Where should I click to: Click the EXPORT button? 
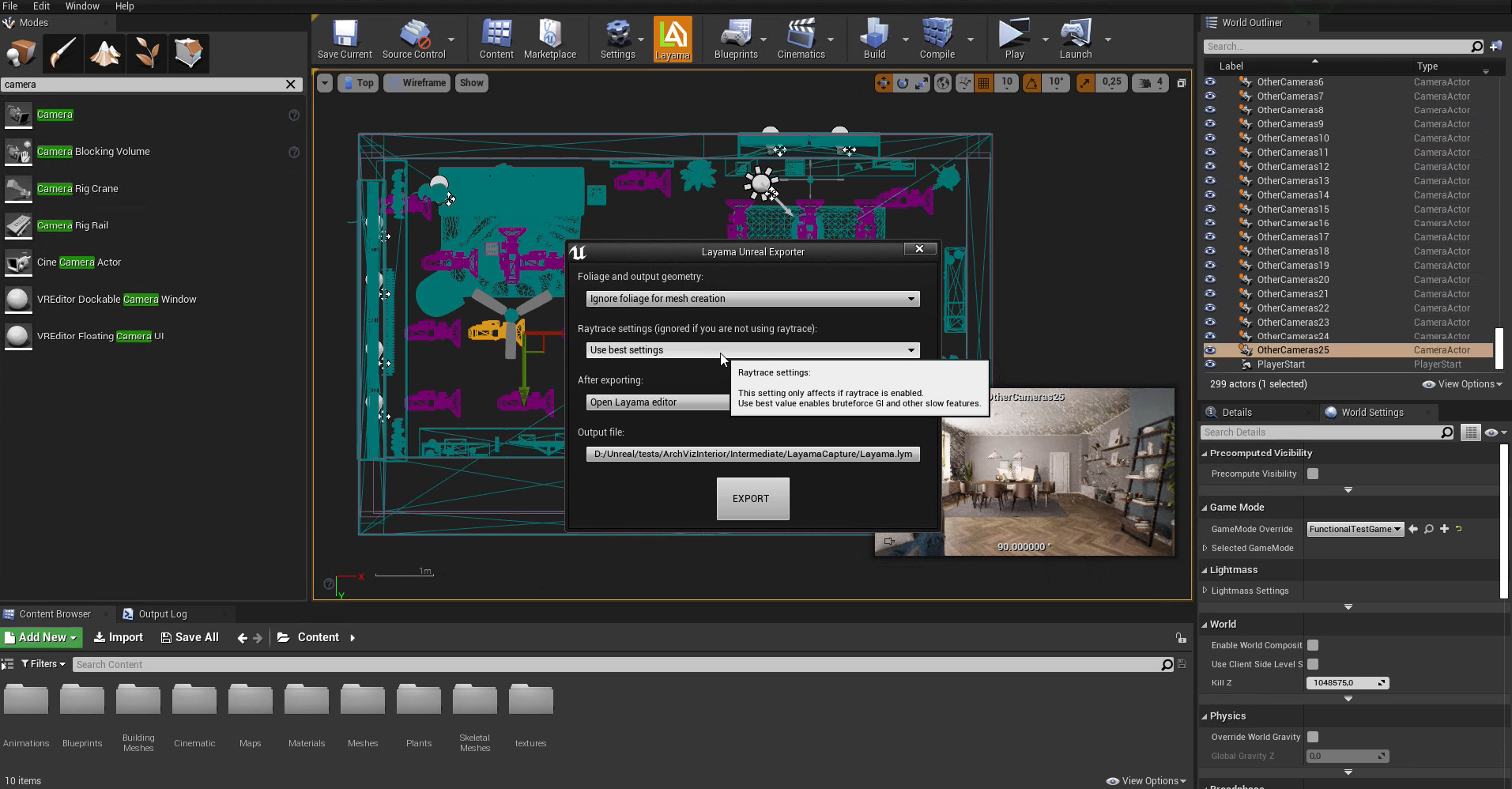pos(752,499)
